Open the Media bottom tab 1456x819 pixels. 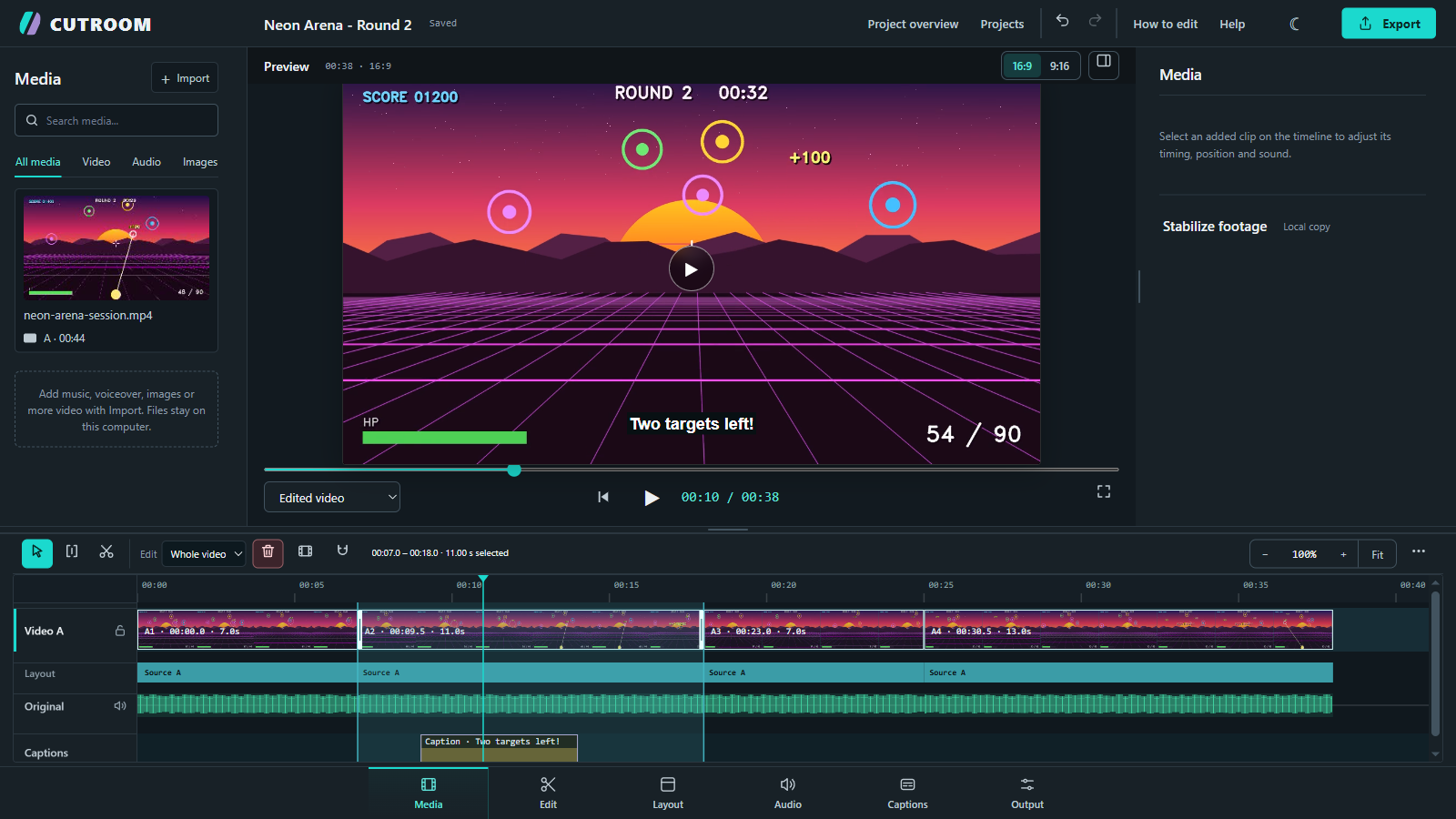point(429,793)
